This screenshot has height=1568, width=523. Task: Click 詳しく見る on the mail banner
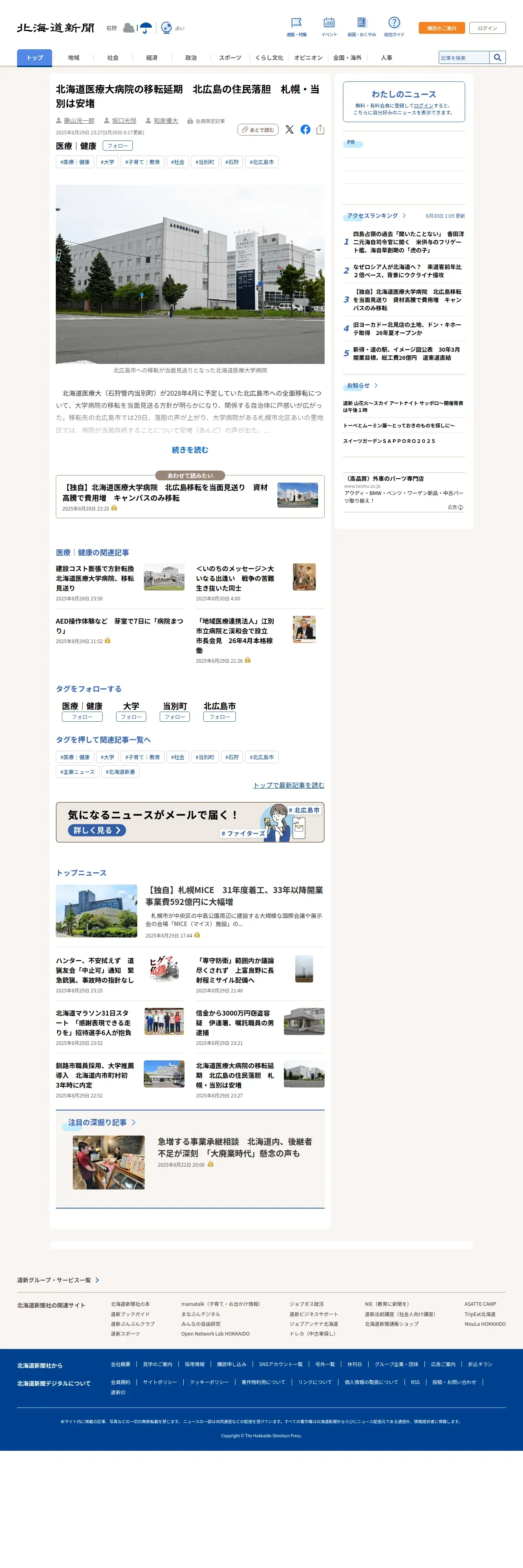[97, 830]
